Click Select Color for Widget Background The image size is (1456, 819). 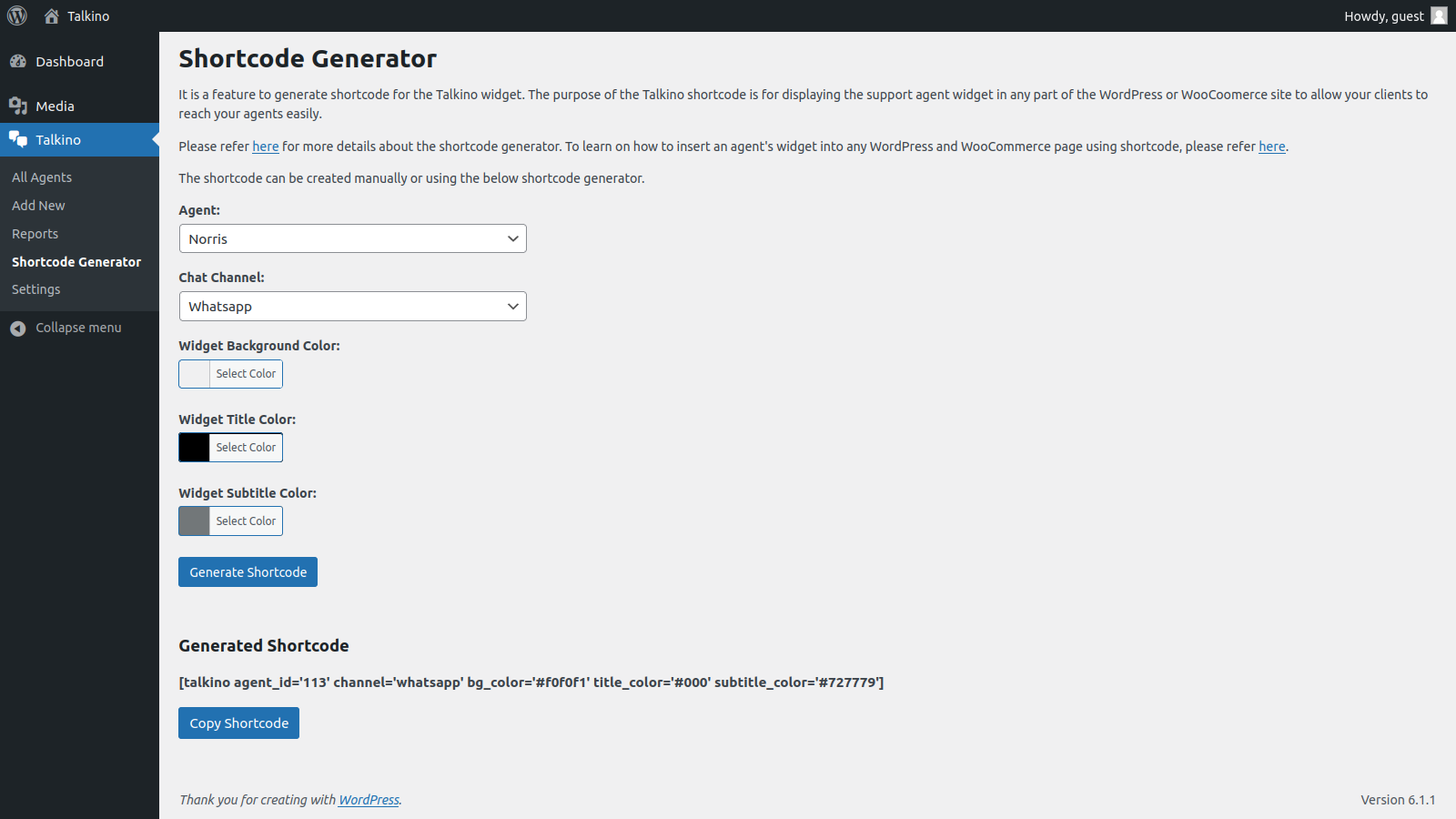pyautogui.click(x=246, y=374)
